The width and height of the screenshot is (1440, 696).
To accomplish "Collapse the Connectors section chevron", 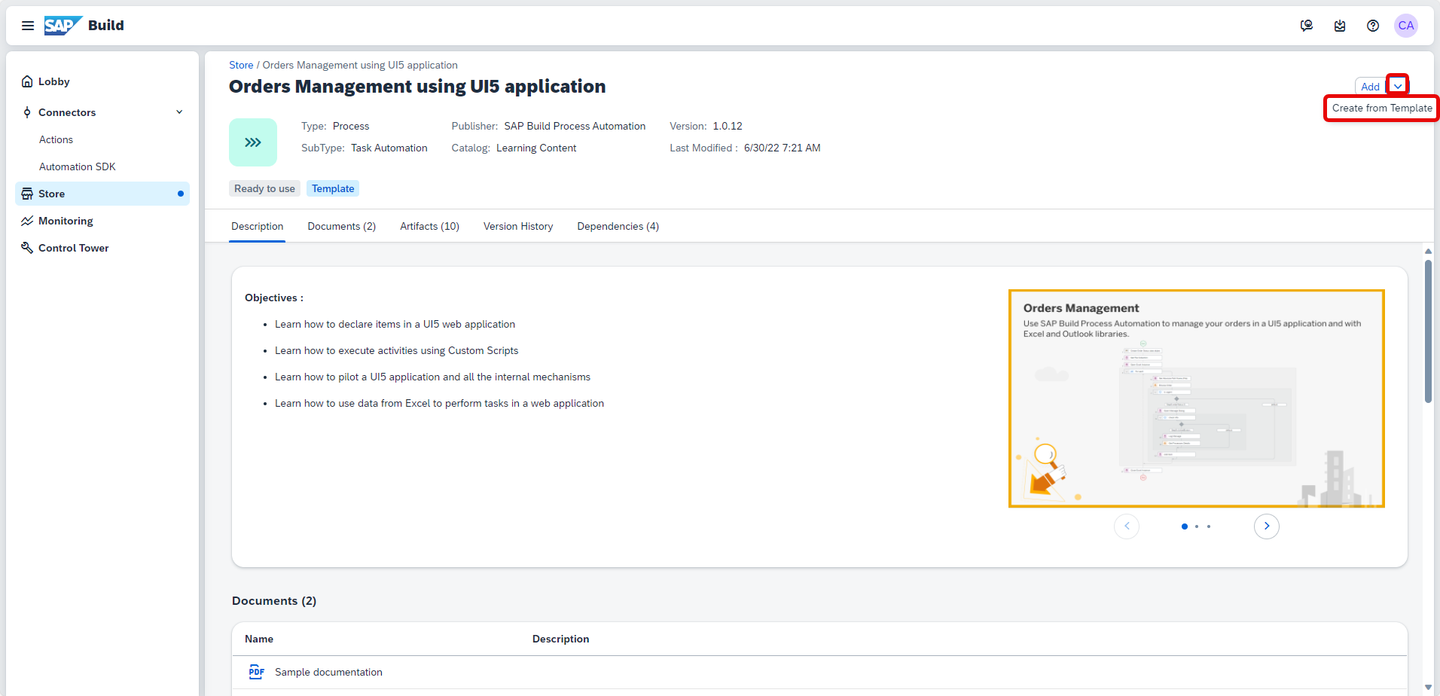I will [179, 112].
